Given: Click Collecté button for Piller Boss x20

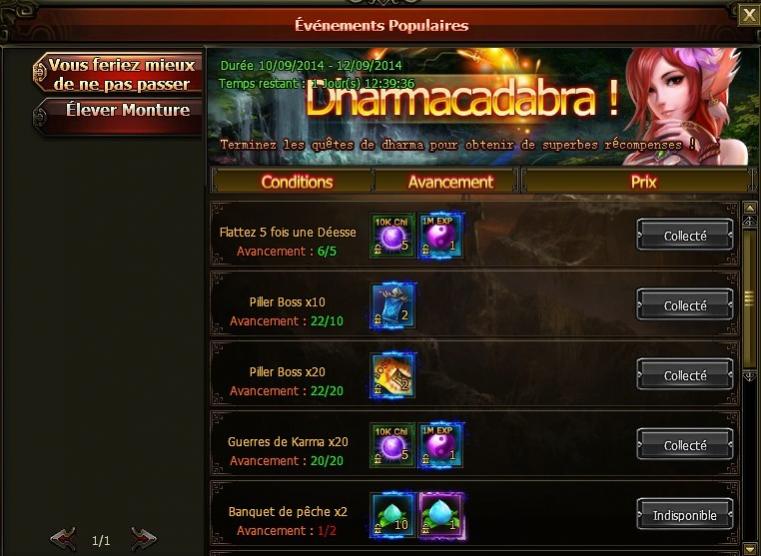Looking at the screenshot, I should click(684, 375).
